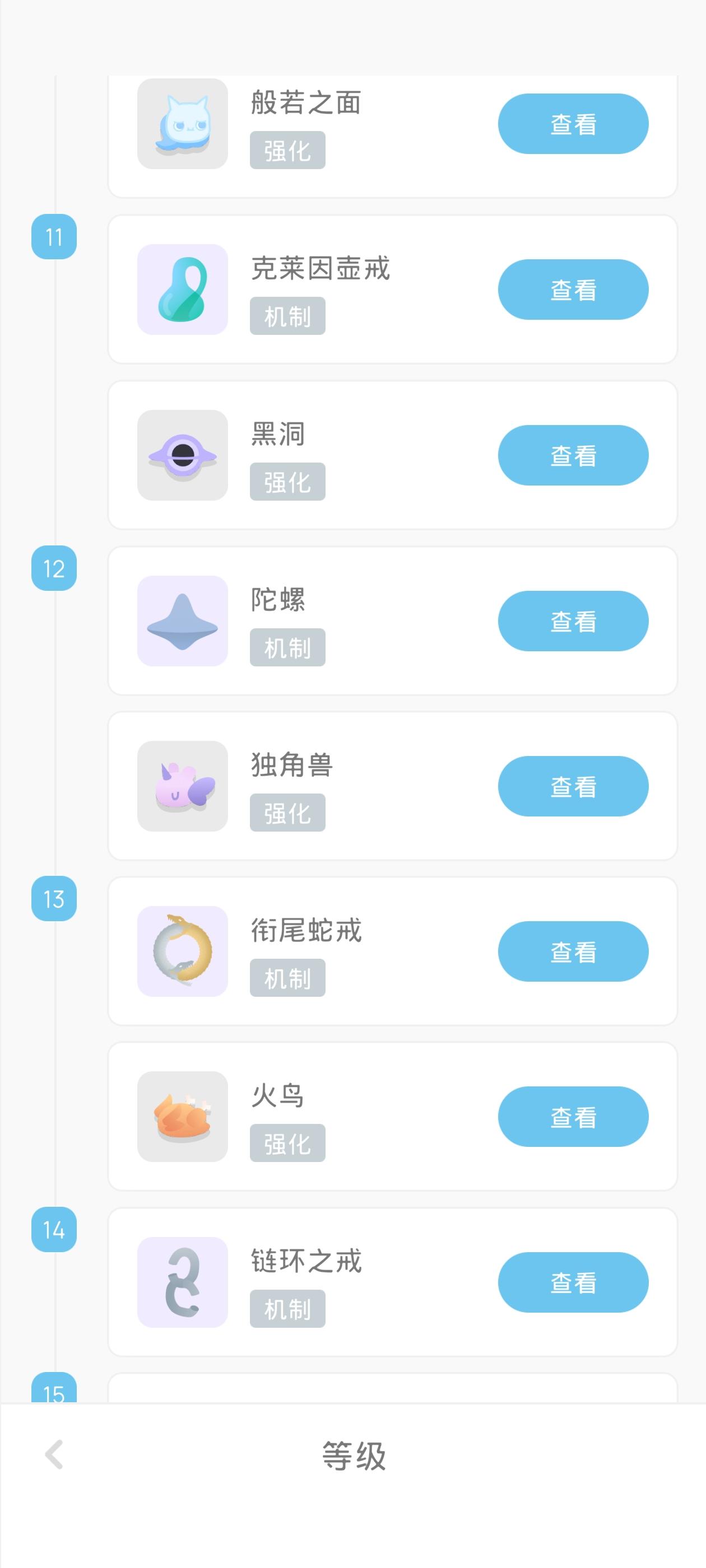The height and width of the screenshot is (1568, 706).
Task: Click 查看 for 链环之戒
Action: click(x=573, y=1282)
